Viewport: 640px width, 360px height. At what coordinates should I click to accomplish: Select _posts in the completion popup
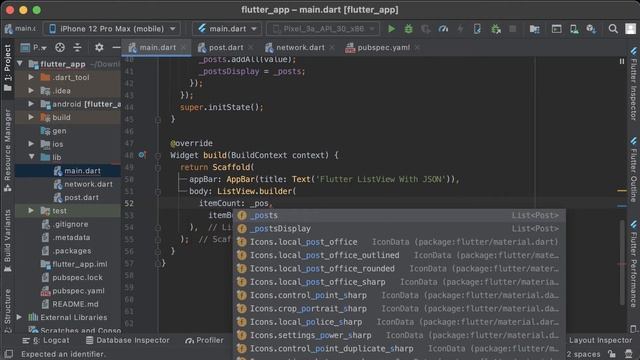[x=399, y=215]
